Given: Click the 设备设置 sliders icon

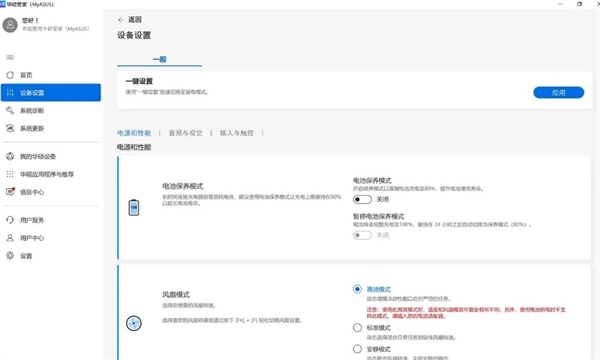Looking at the screenshot, I should pyautogui.click(x=10, y=93).
